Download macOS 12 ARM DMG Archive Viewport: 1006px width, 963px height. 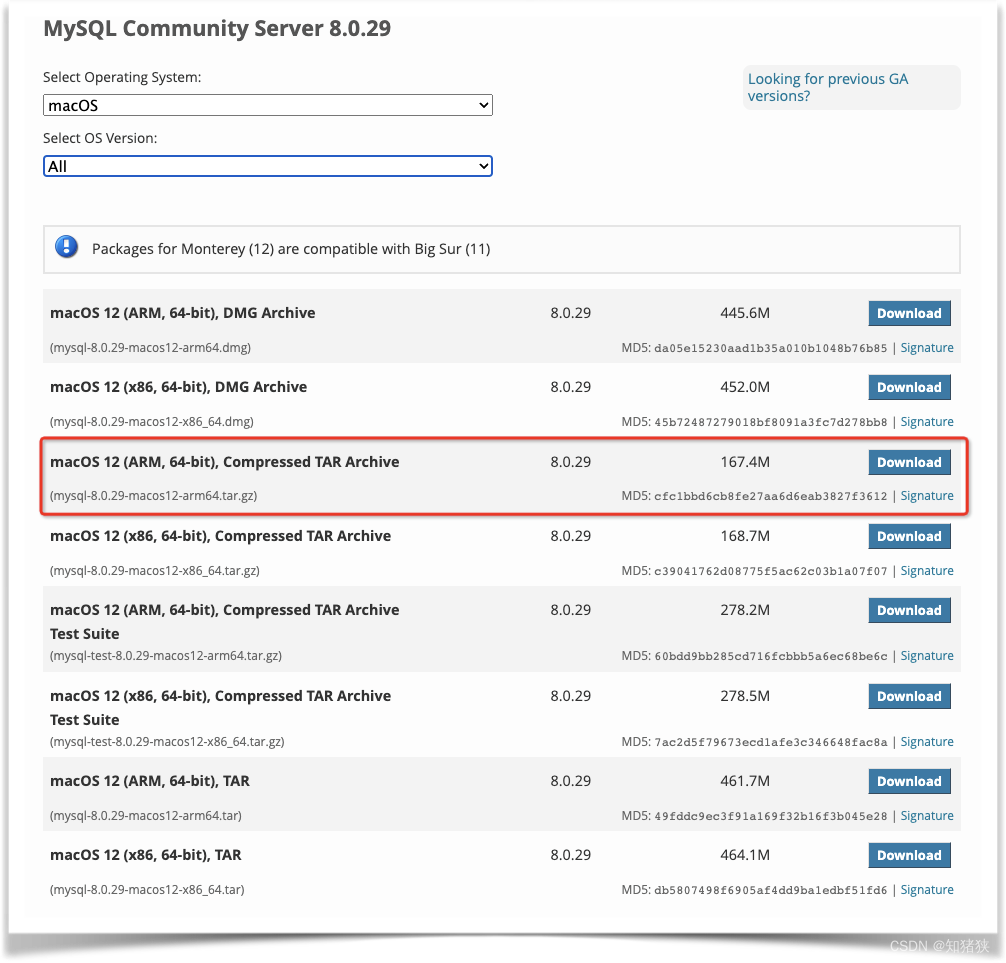coord(909,313)
